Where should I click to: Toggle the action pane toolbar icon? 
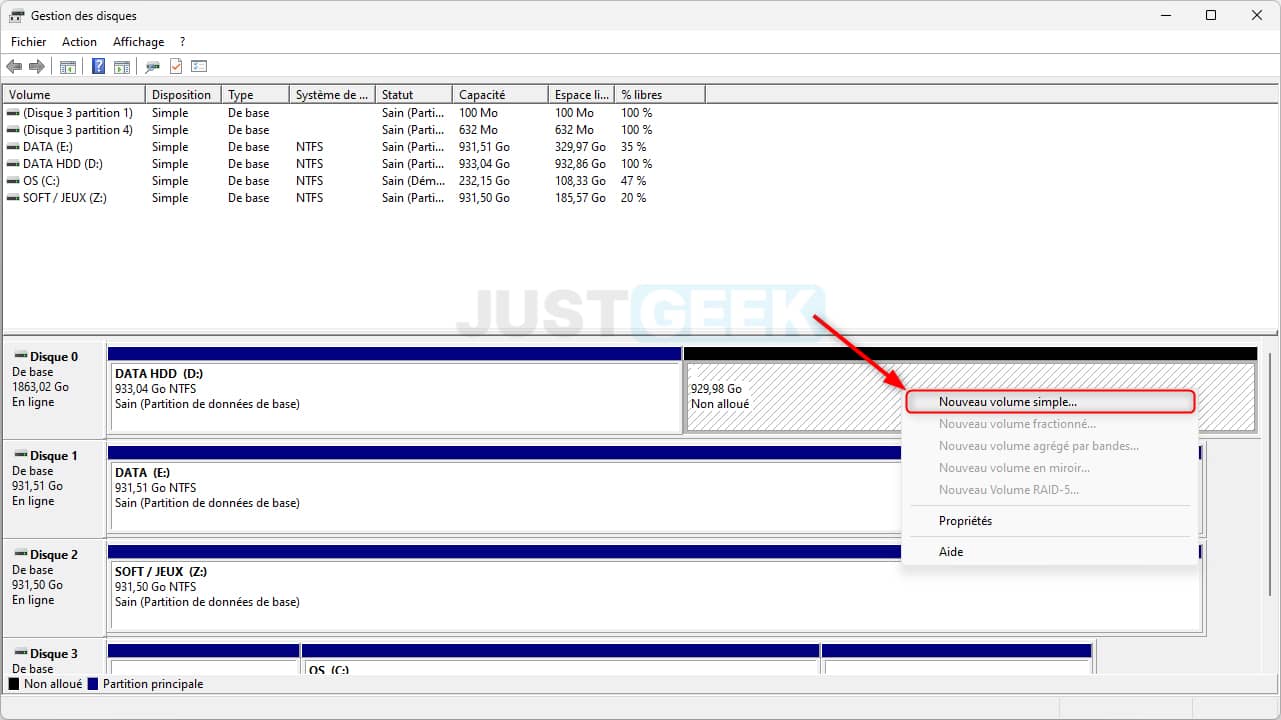pos(122,67)
